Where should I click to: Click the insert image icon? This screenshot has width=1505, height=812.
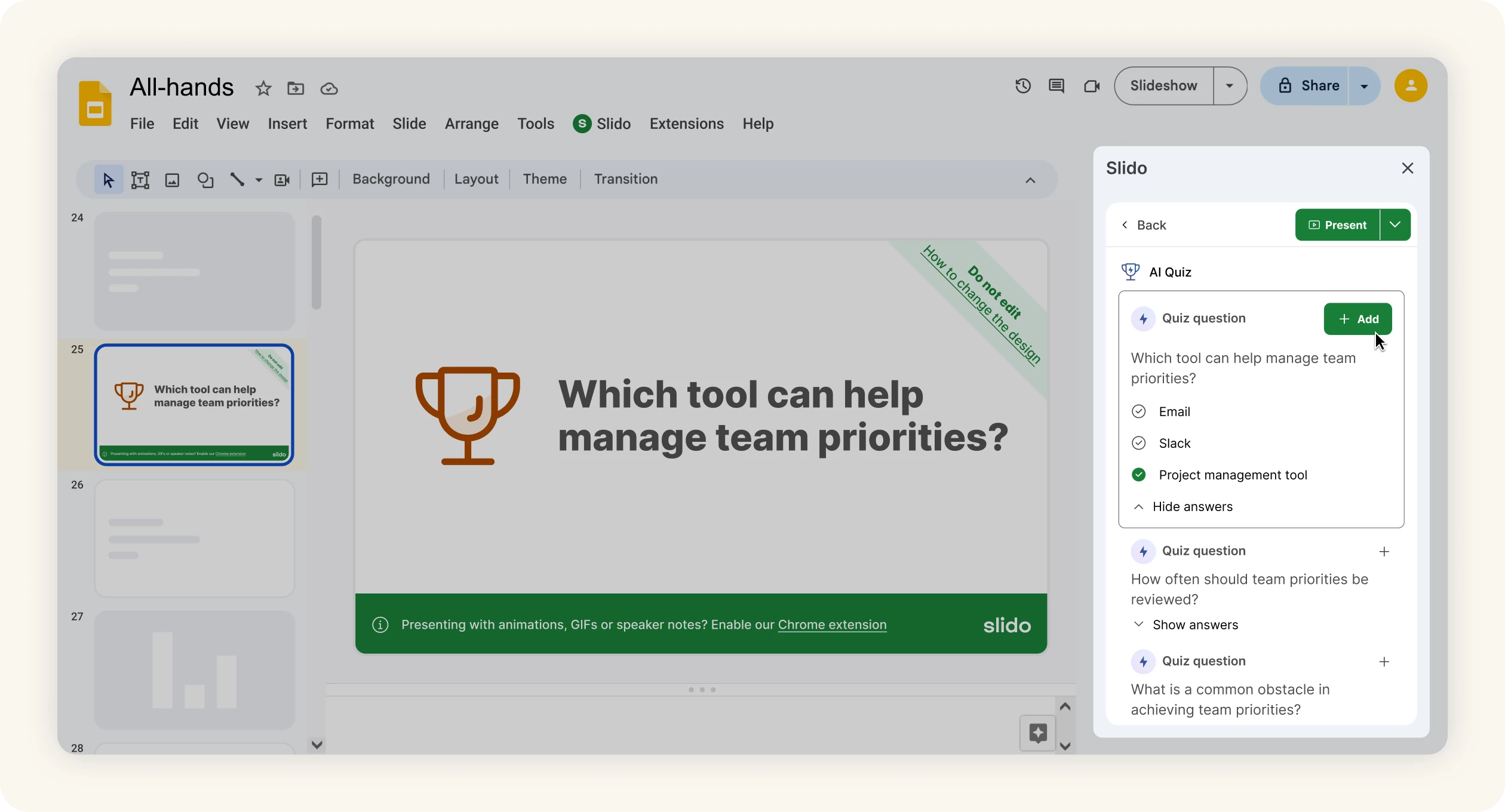click(x=172, y=180)
